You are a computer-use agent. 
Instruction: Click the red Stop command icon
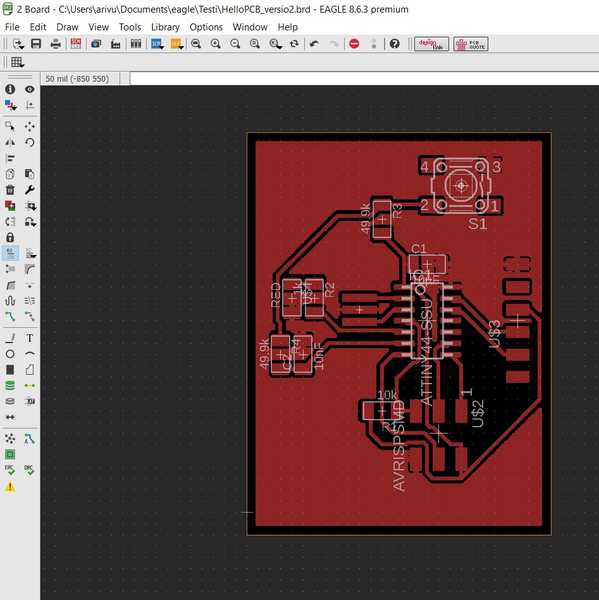(354, 44)
